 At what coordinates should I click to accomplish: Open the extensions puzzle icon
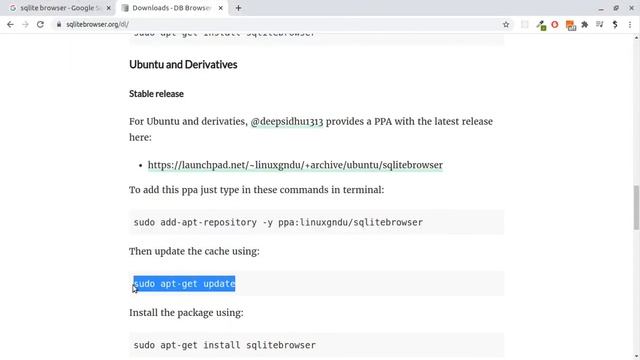(584, 24)
